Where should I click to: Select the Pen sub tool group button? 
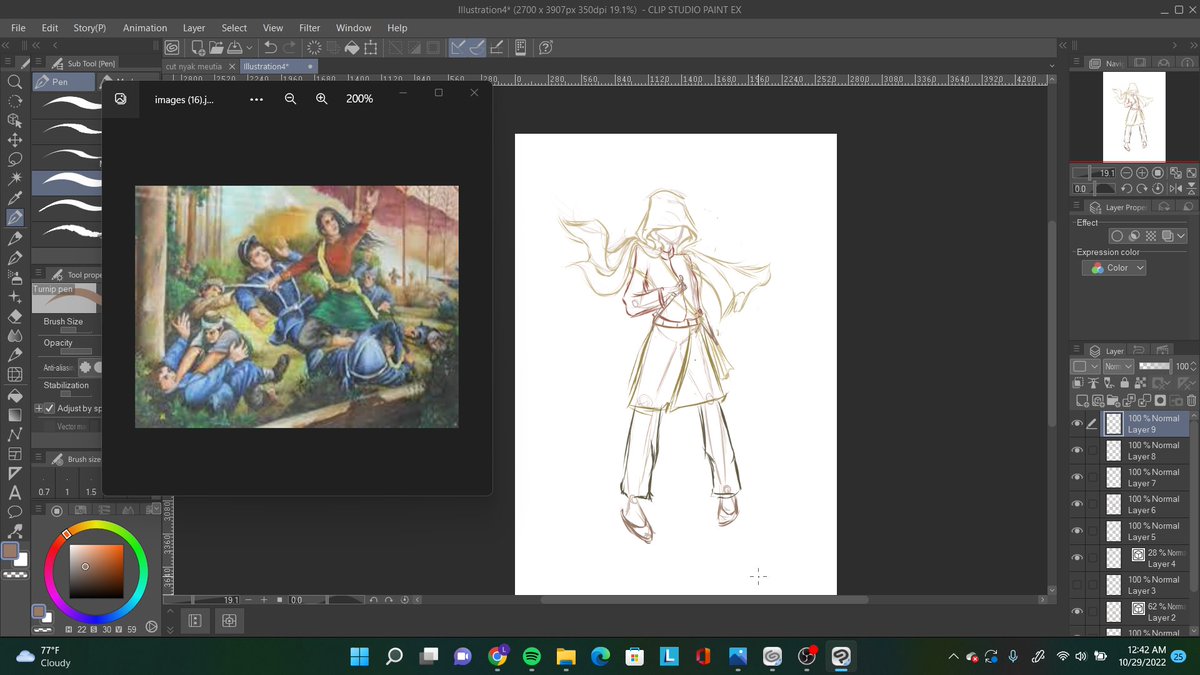(62, 82)
